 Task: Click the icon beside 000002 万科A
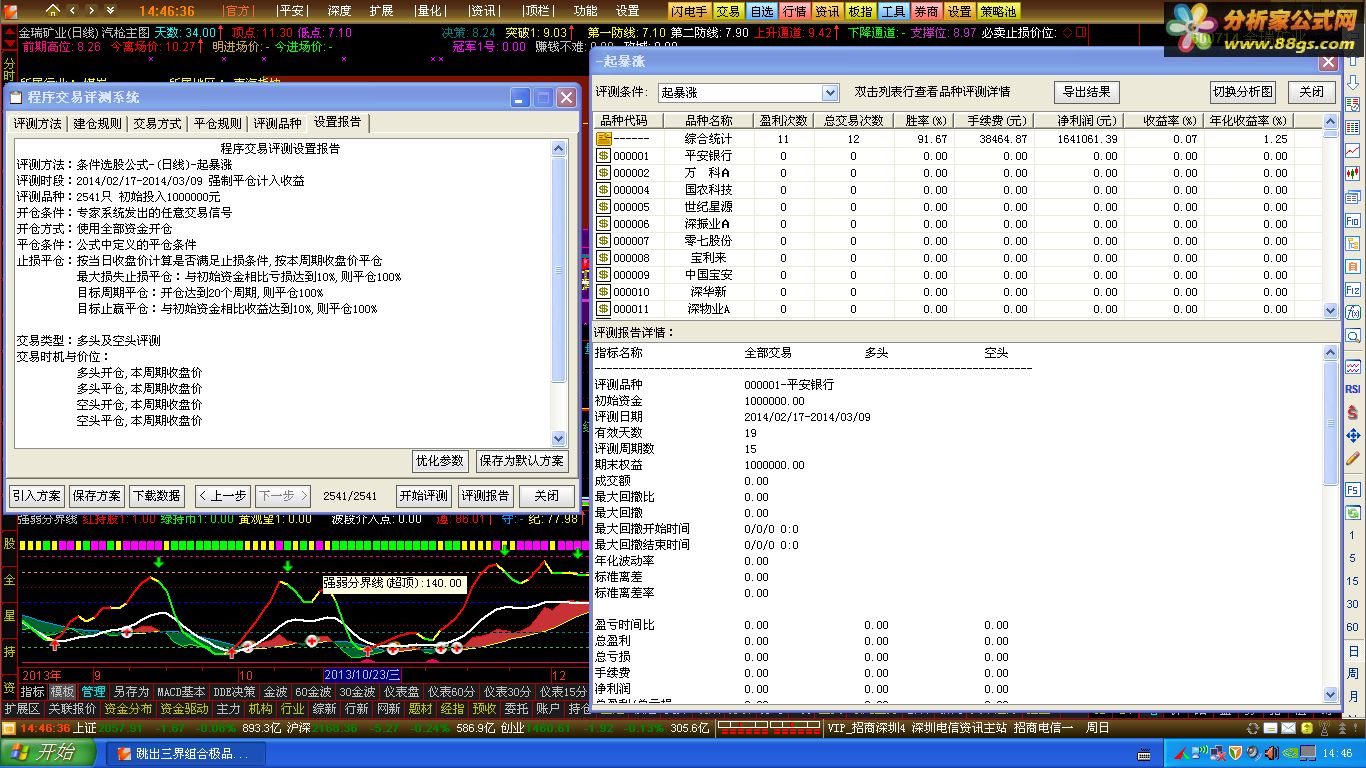point(604,173)
